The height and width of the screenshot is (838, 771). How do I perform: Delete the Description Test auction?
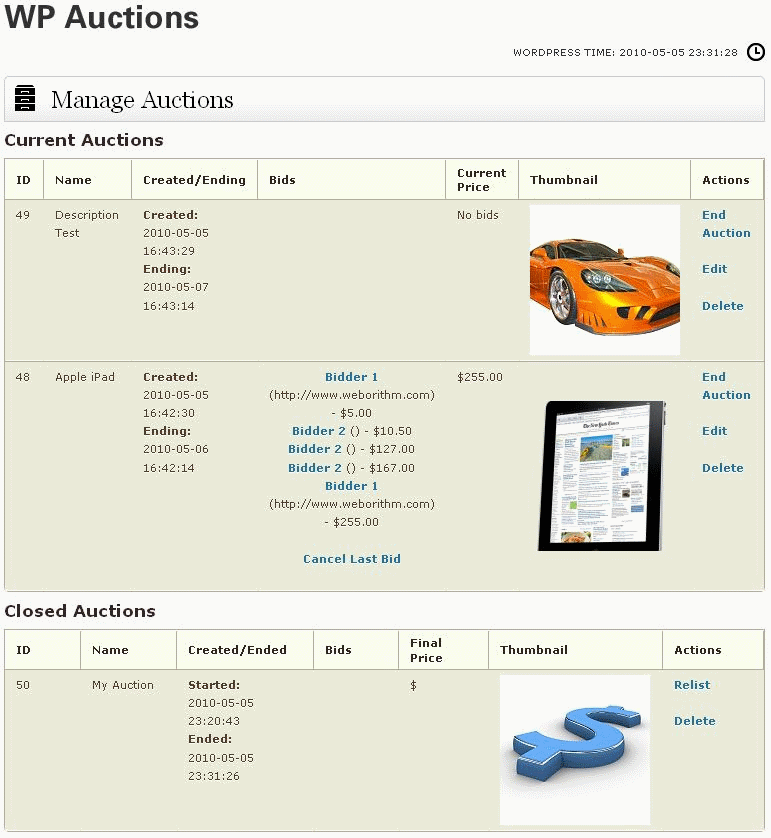click(722, 306)
